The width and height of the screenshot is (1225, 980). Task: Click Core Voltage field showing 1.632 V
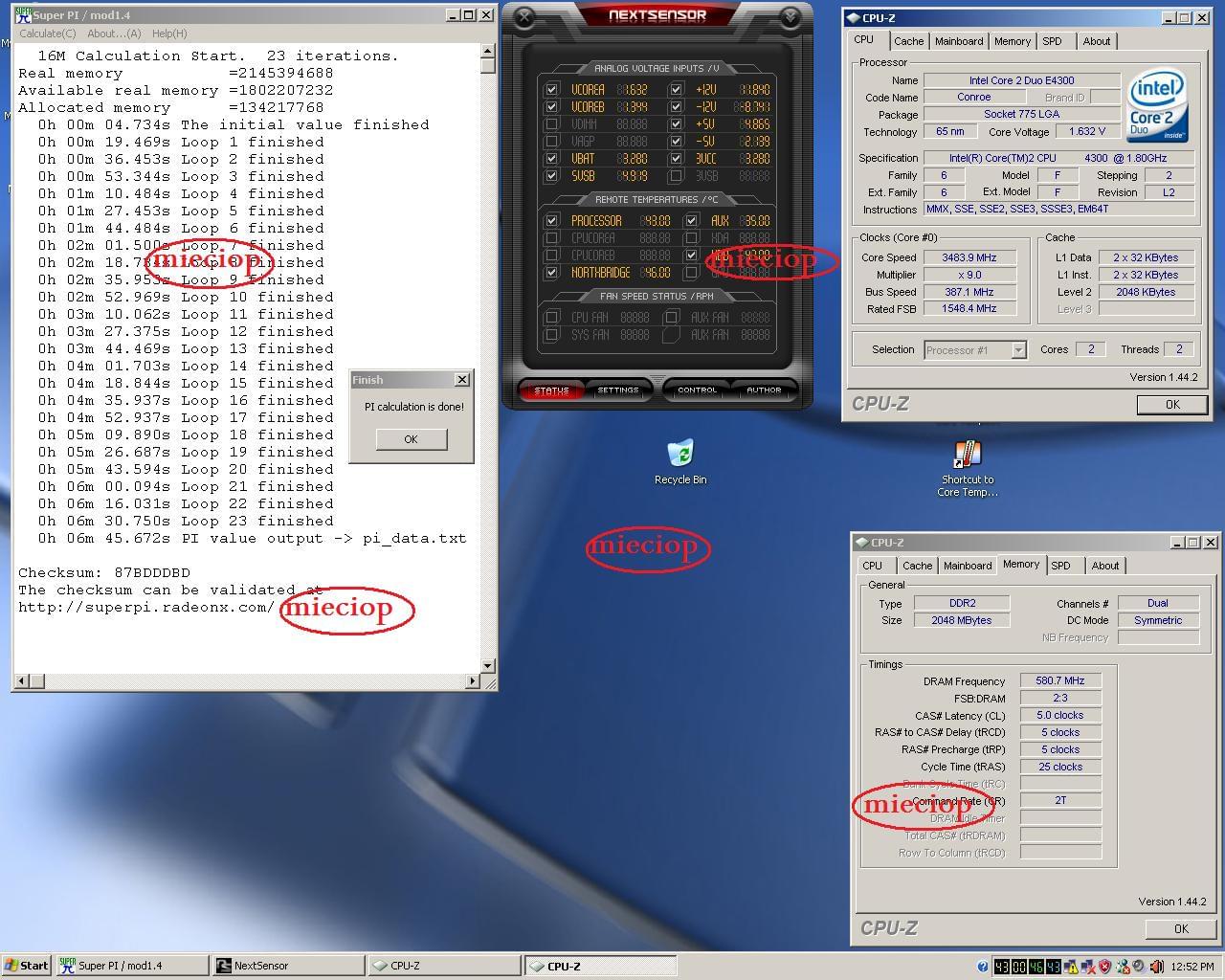click(1087, 132)
